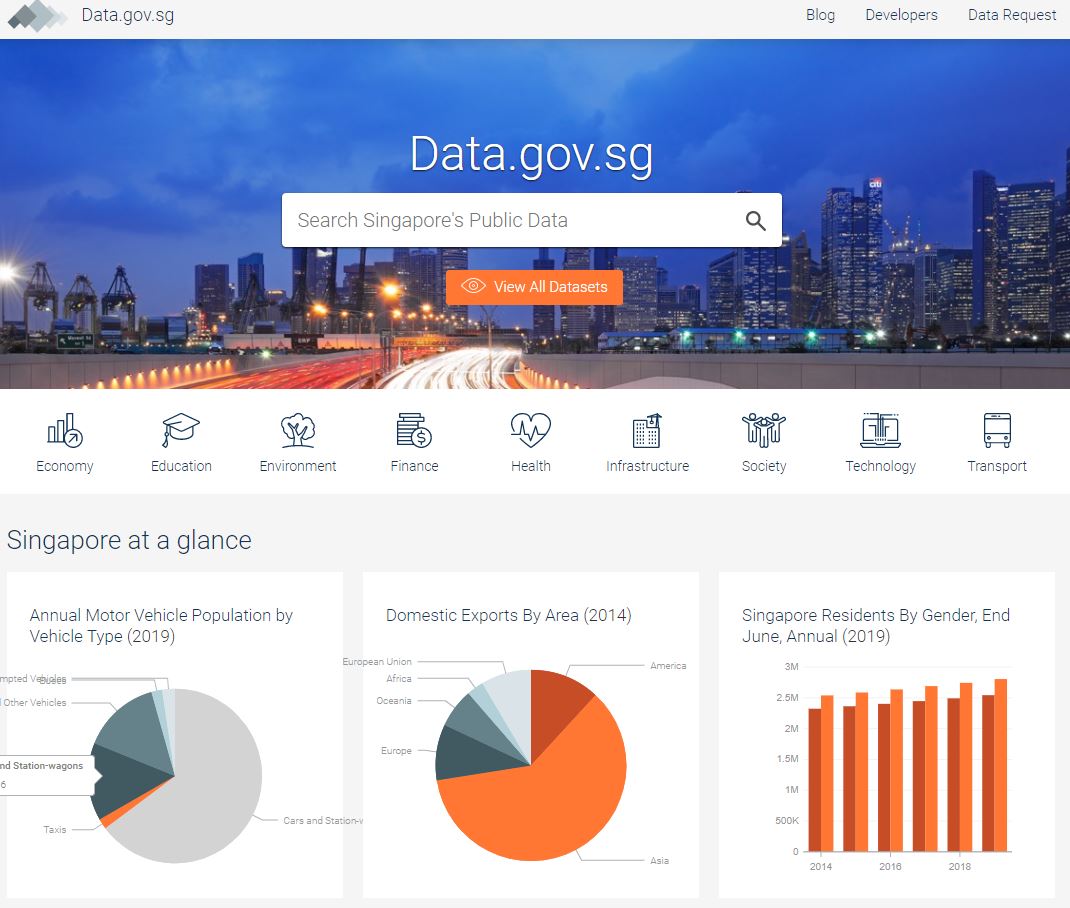Click the Economy category label
The image size is (1070, 908).
tap(65, 466)
